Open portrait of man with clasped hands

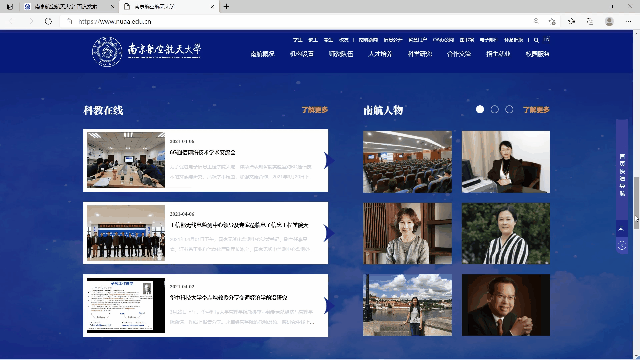pyautogui.click(x=506, y=305)
